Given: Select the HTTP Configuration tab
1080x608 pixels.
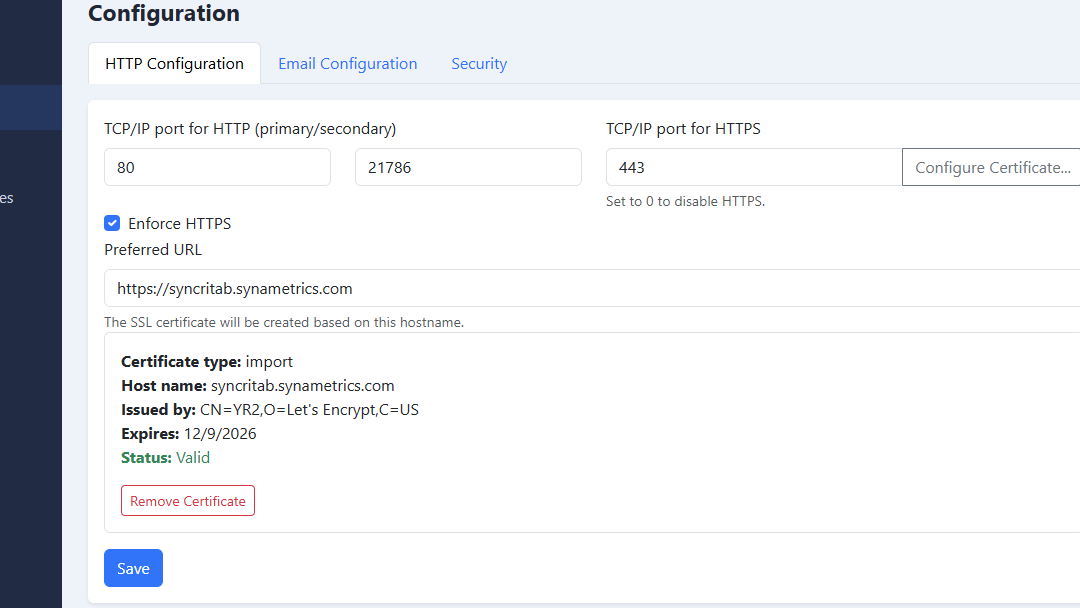Looking at the screenshot, I should (174, 63).
